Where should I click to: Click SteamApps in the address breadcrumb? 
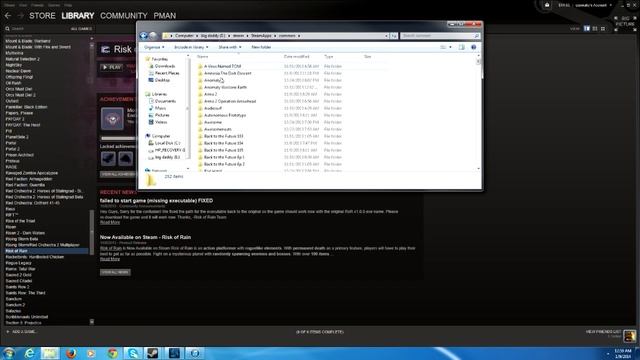coord(261,36)
